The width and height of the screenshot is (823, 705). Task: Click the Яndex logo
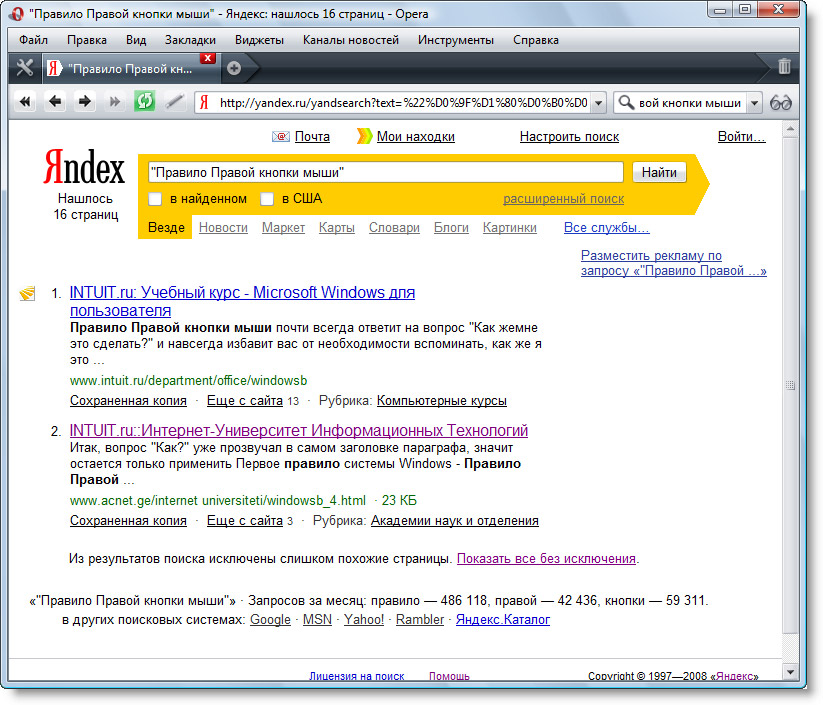pyautogui.click(x=84, y=167)
